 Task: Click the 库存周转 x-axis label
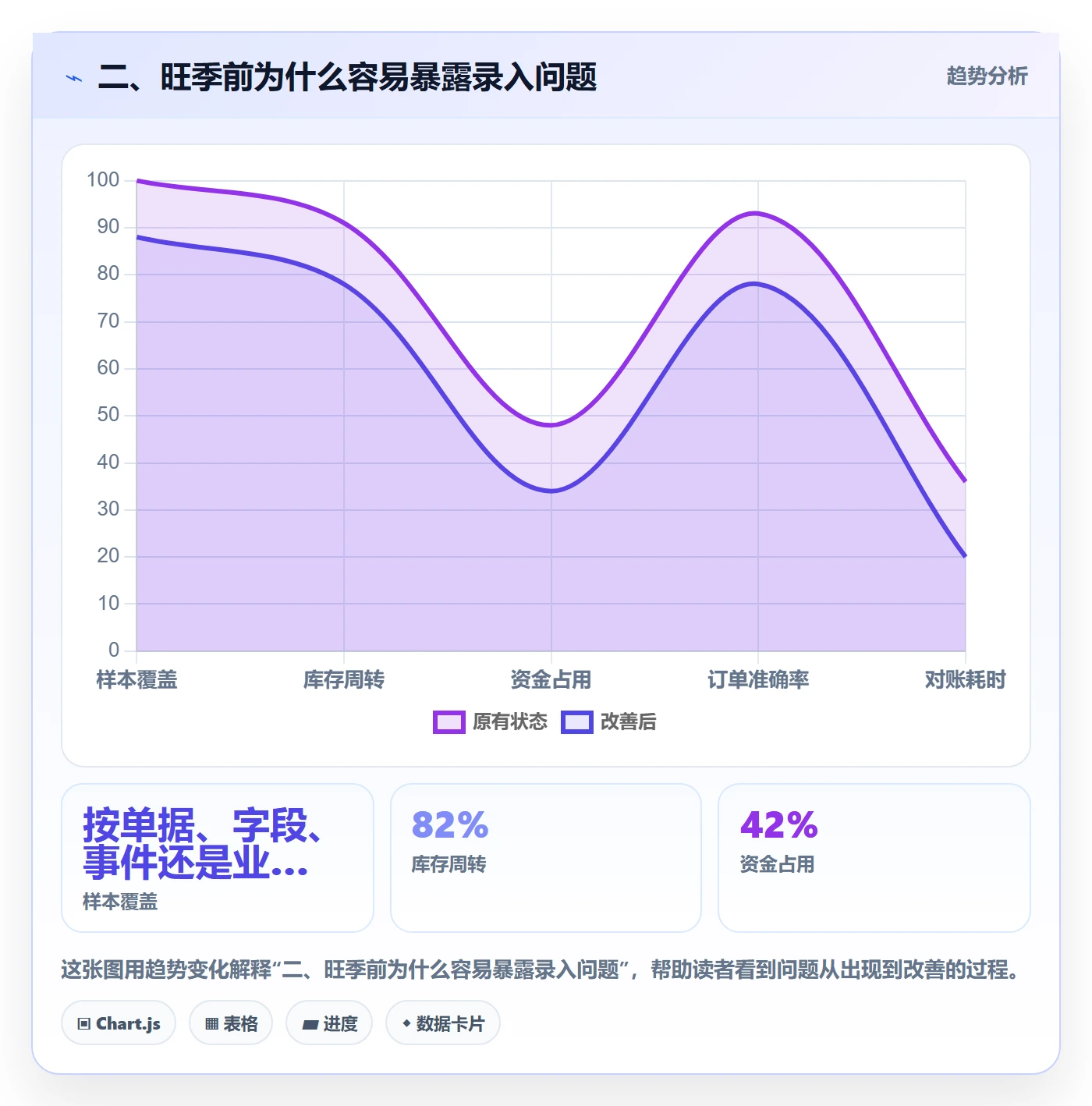click(x=344, y=680)
